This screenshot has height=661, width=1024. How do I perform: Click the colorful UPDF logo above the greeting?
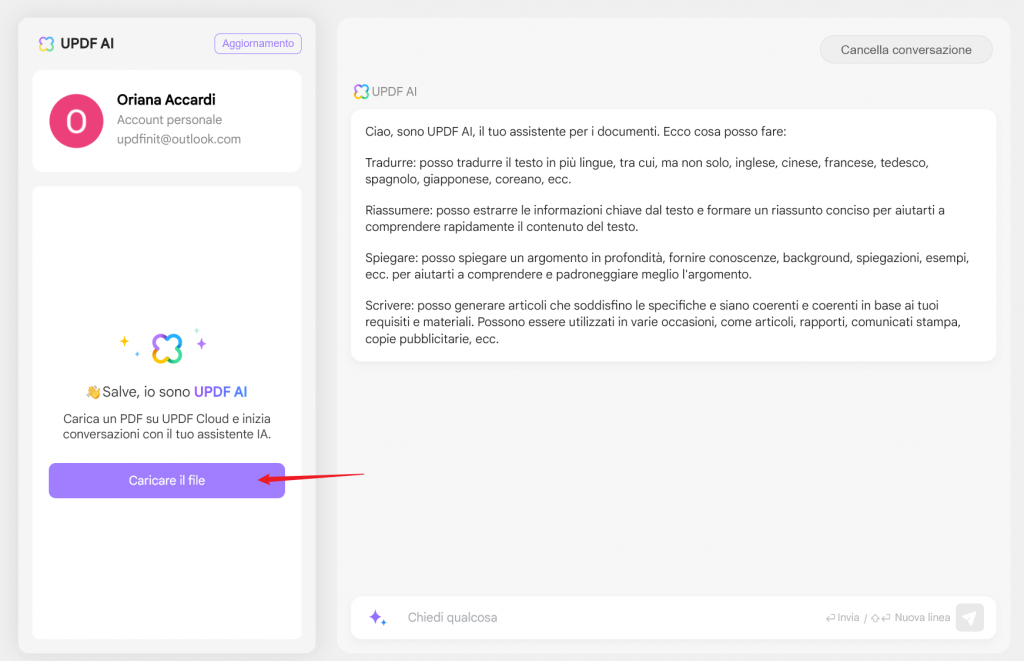tap(167, 348)
